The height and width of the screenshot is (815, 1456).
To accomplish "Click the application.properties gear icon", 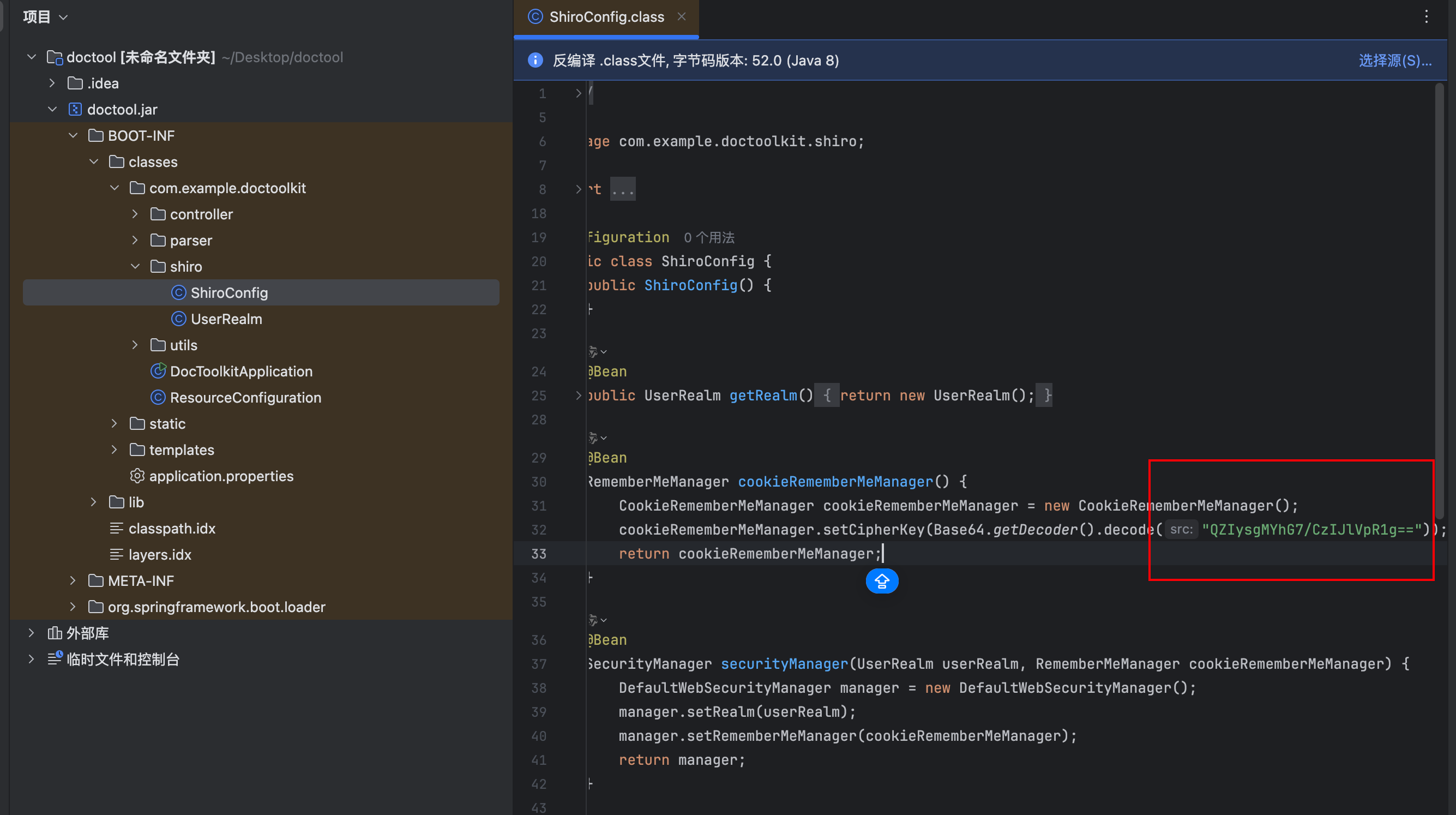I will pos(137,476).
